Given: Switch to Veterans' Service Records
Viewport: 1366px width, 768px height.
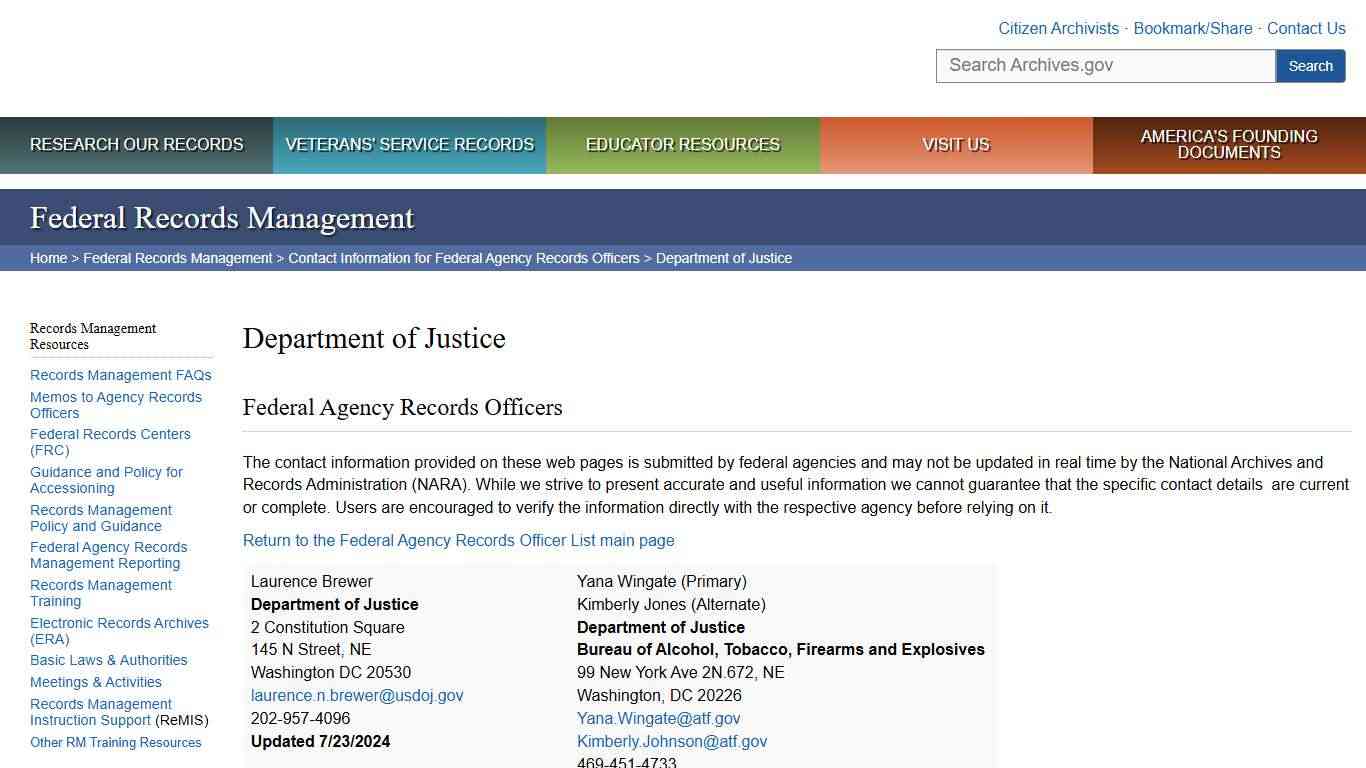Looking at the screenshot, I should point(409,145).
